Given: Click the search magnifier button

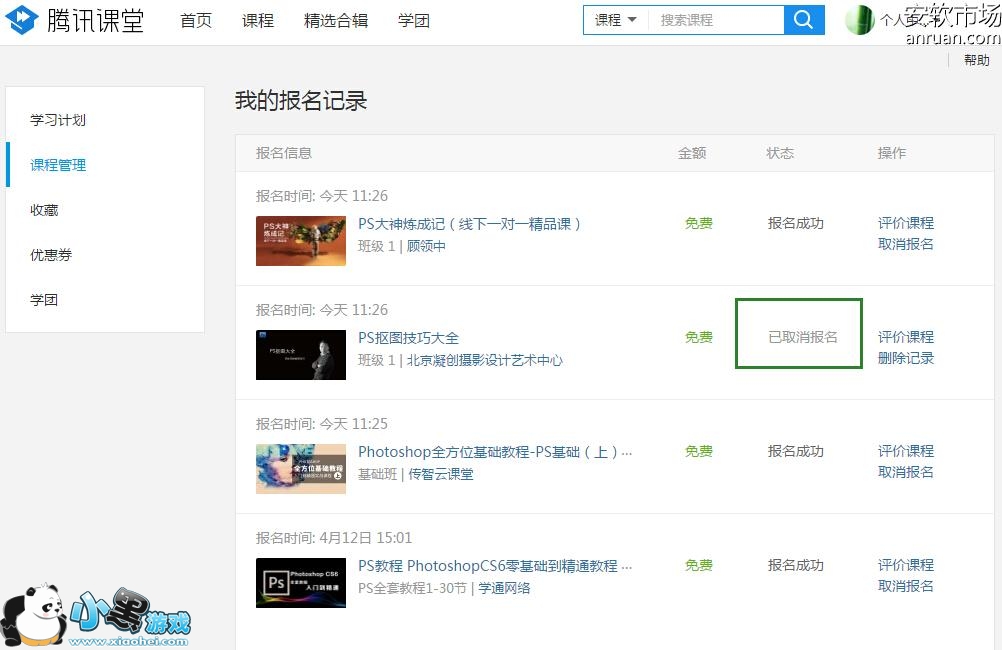Looking at the screenshot, I should click(804, 20).
